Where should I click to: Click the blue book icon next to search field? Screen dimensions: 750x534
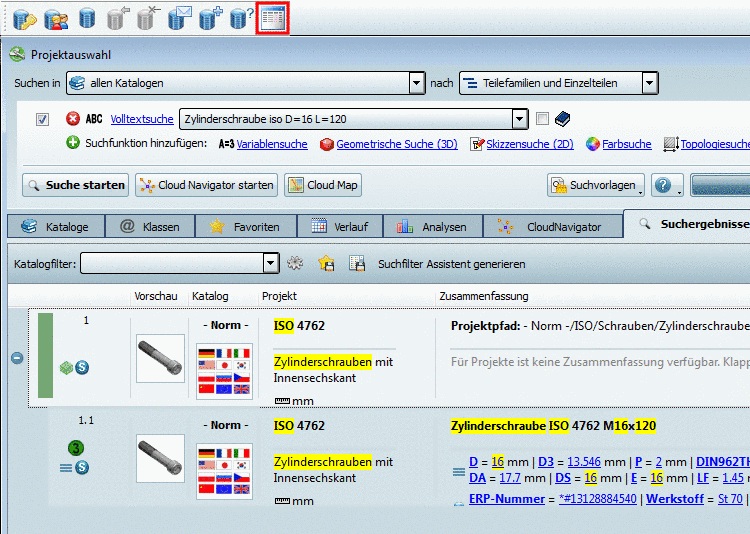point(562,119)
